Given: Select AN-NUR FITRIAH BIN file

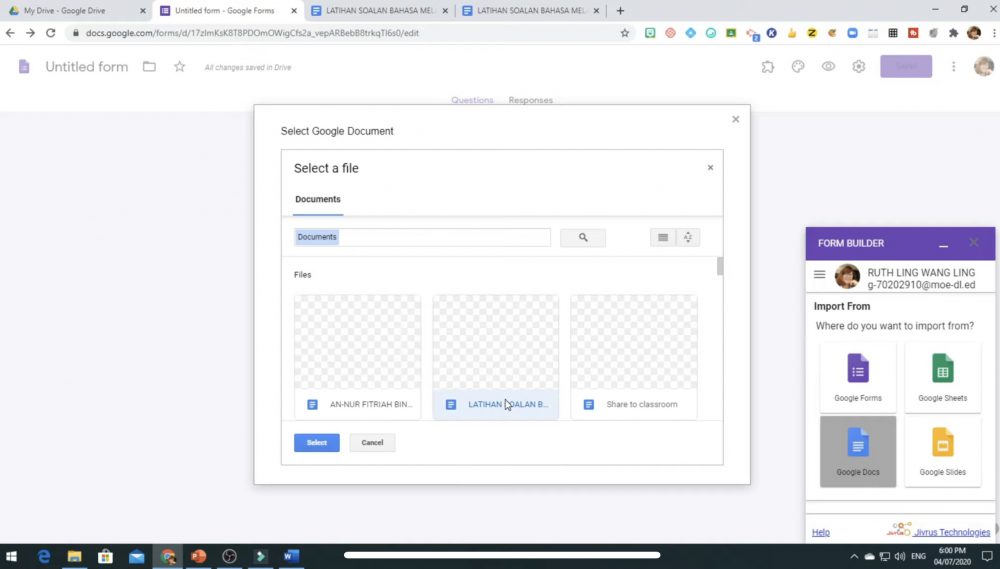Looking at the screenshot, I should (357, 357).
